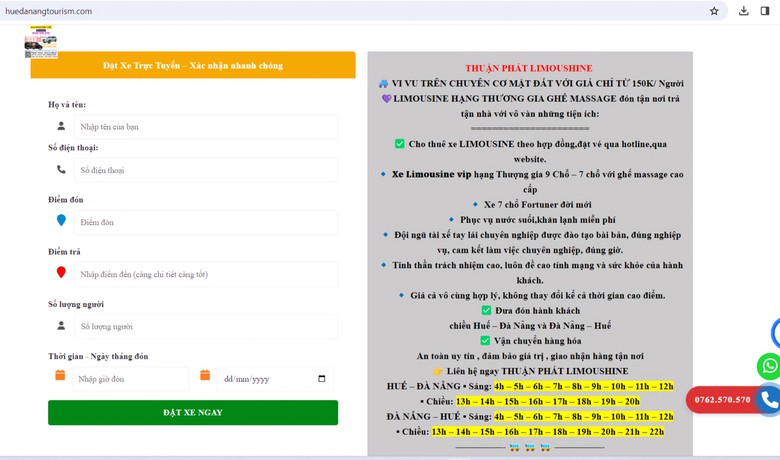Click the 'Nhập giờ đón' pickup time field
Image resolution: width=780 pixels, height=460 pixels.
pos(130,379)
